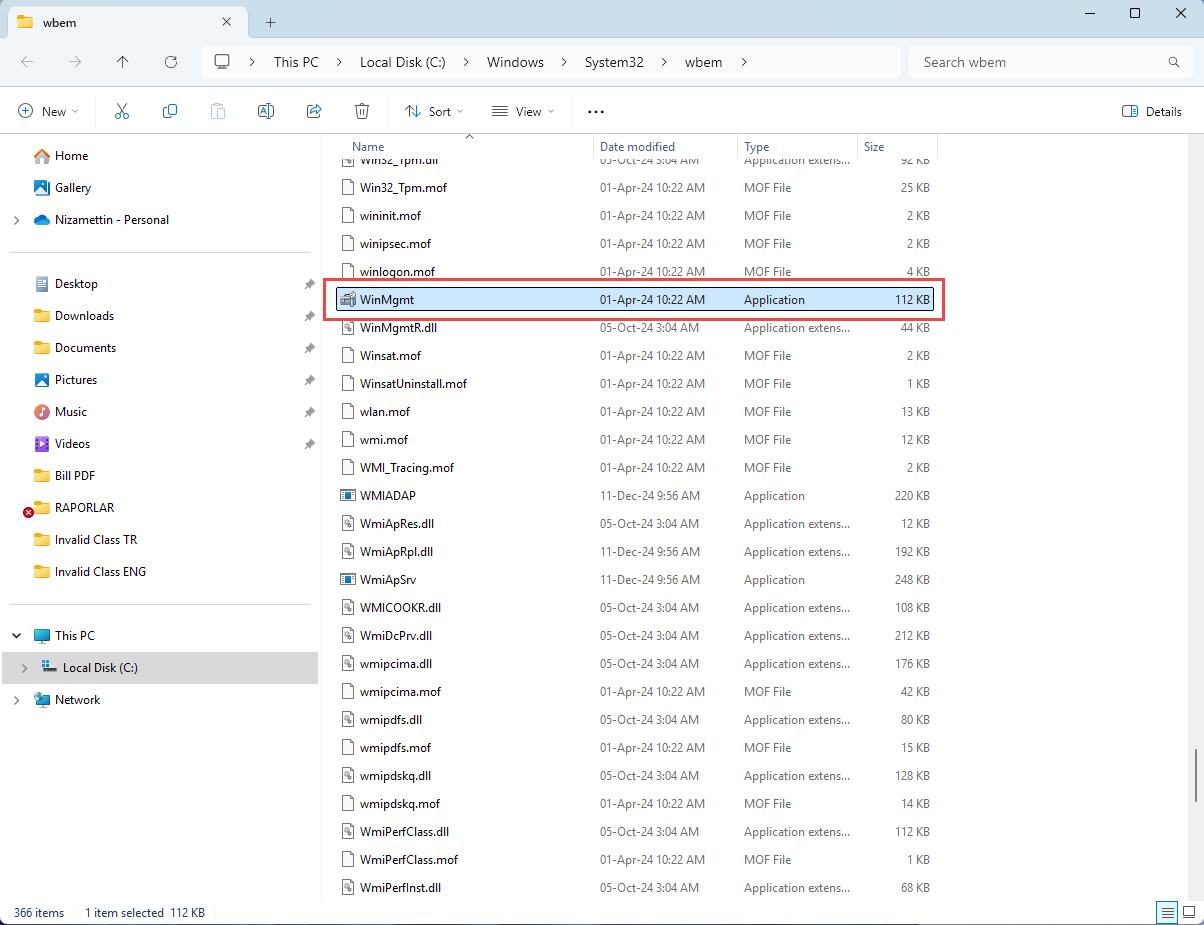
Task: Navigate up one folder level
Action: 122,61
